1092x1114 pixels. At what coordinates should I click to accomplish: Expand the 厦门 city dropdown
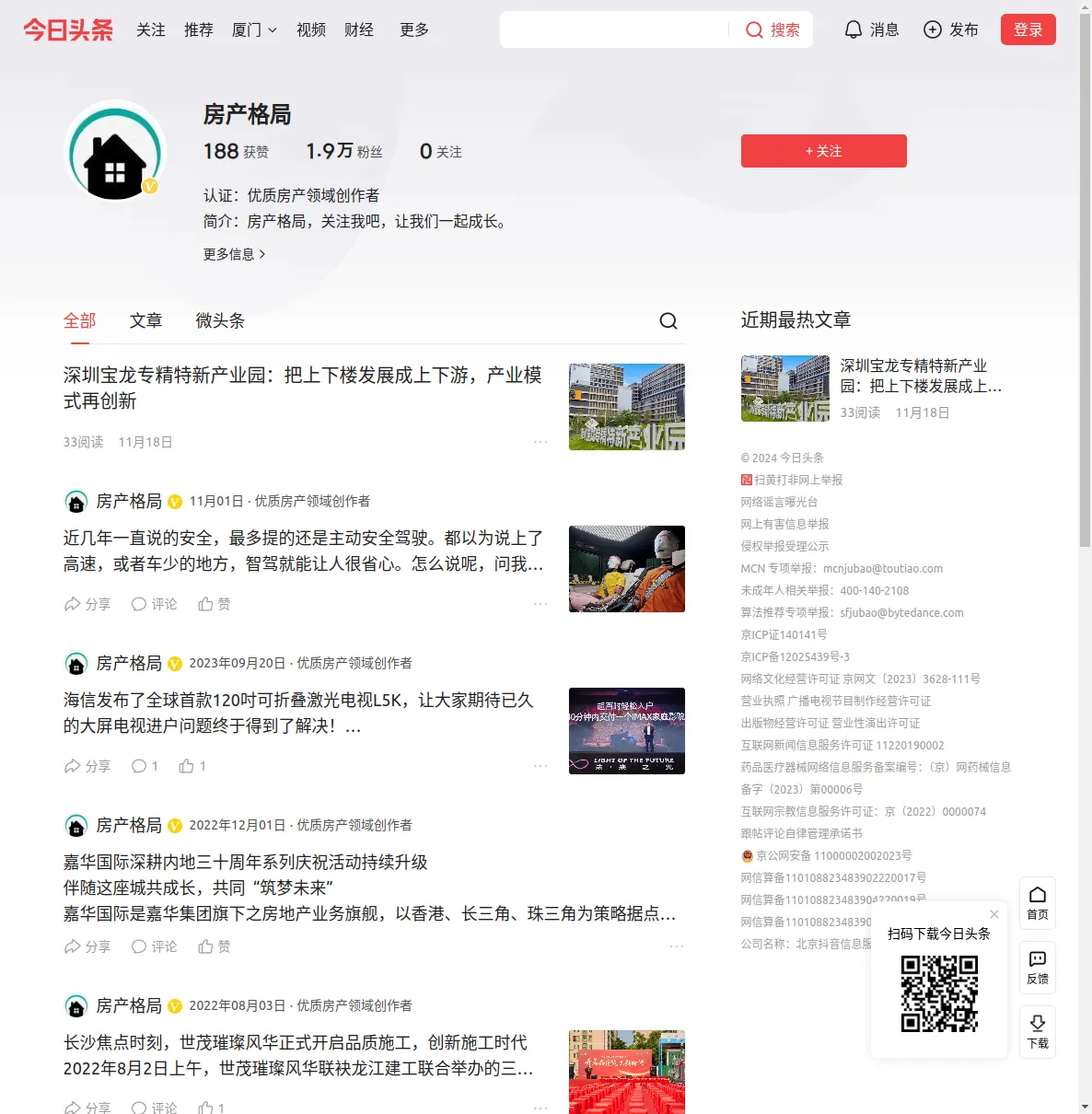[x=254, y=29]
